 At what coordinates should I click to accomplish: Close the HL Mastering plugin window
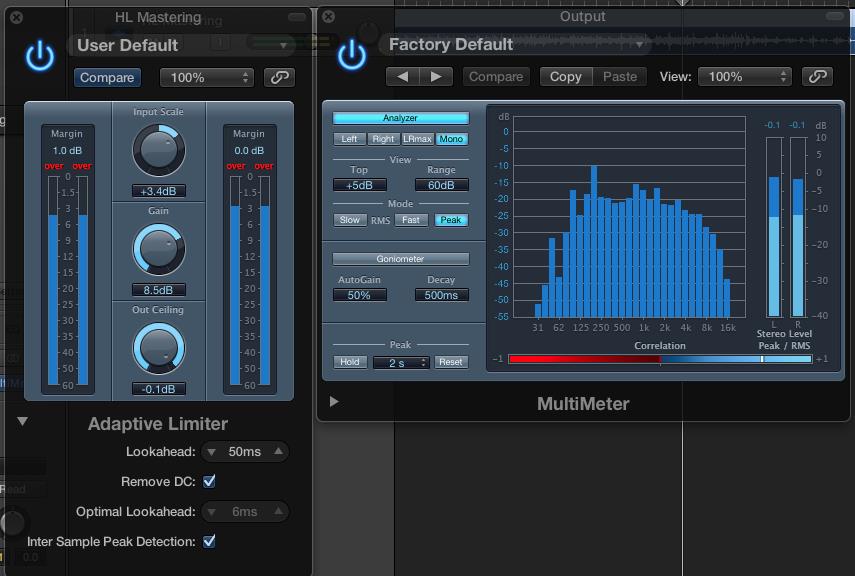(x=16, y=17)
